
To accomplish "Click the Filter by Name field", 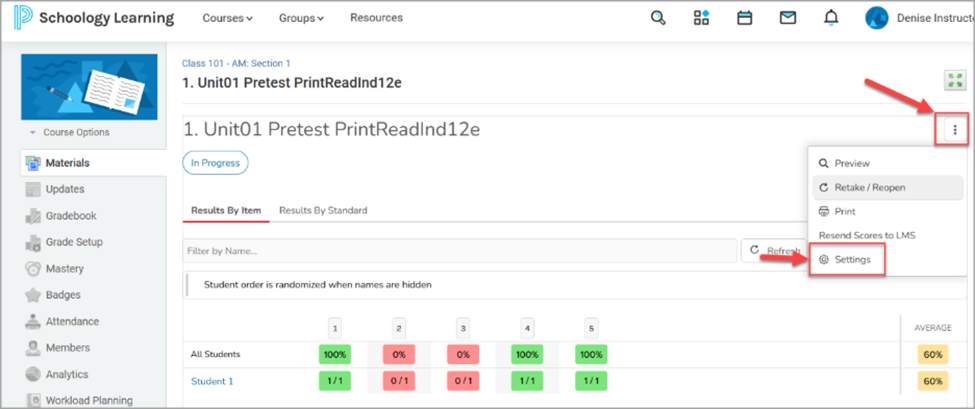I will [x=458, y=250].
